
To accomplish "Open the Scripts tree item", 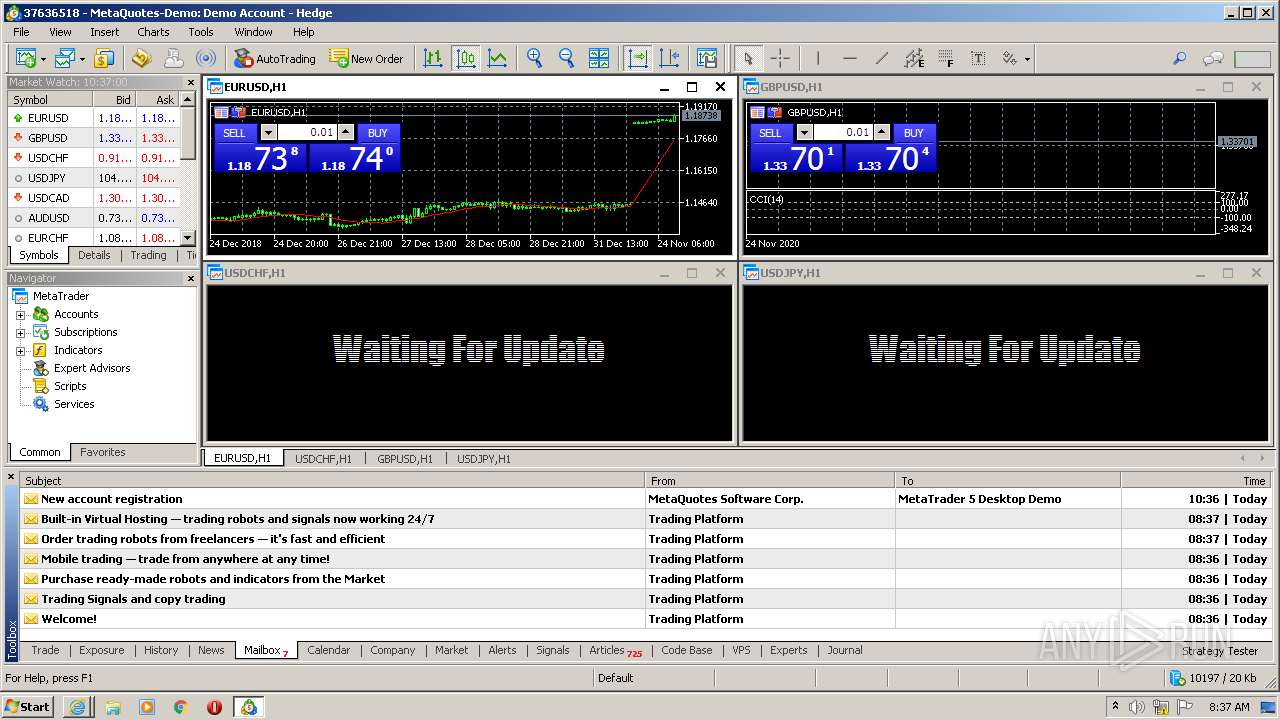I will (x=70, y=386).
